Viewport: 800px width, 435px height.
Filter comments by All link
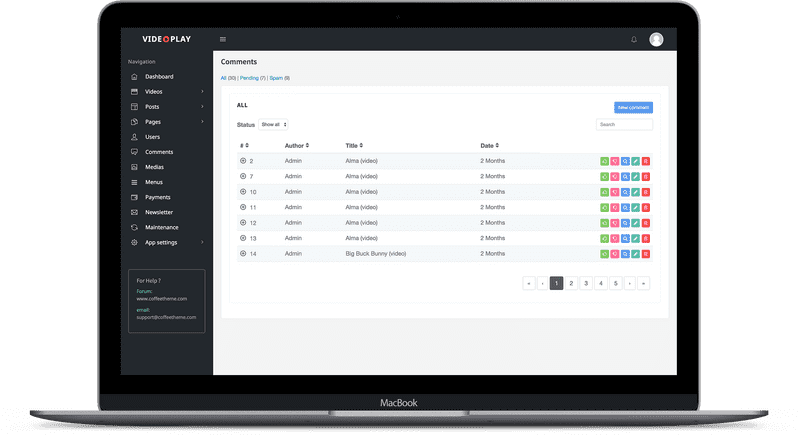223,78
